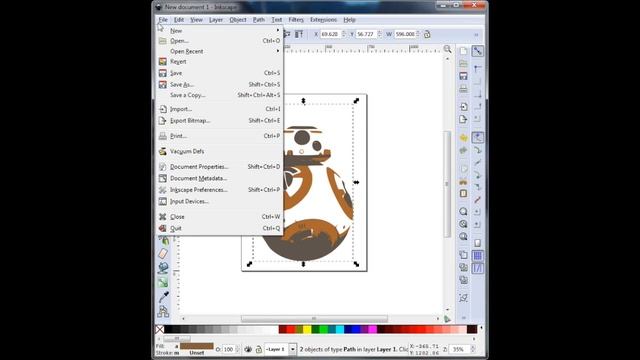The width and height of the screenshot is (640, 360).
Task: Click the zoom percentage stepper
Action: tap(473, 349)
